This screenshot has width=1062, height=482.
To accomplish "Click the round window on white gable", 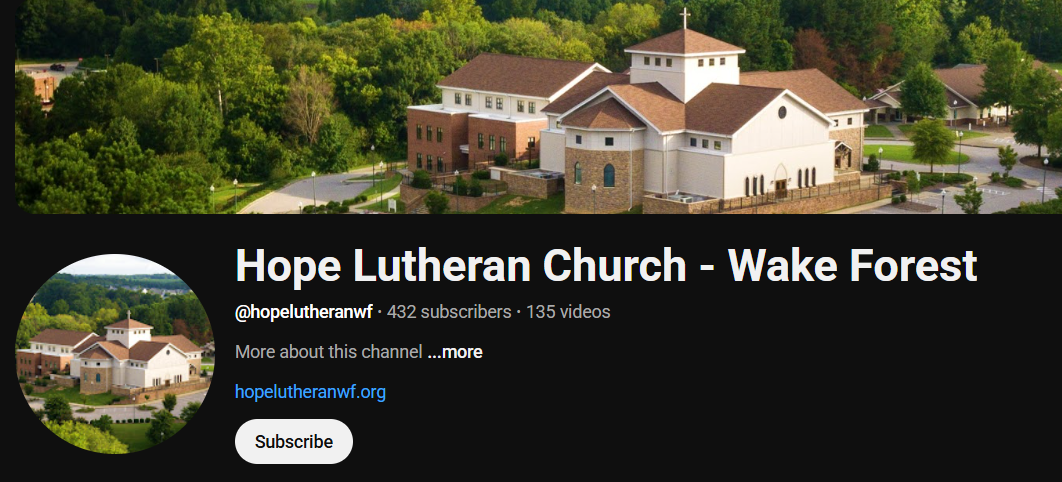I will pyautogui.click(x=782, y=112).
